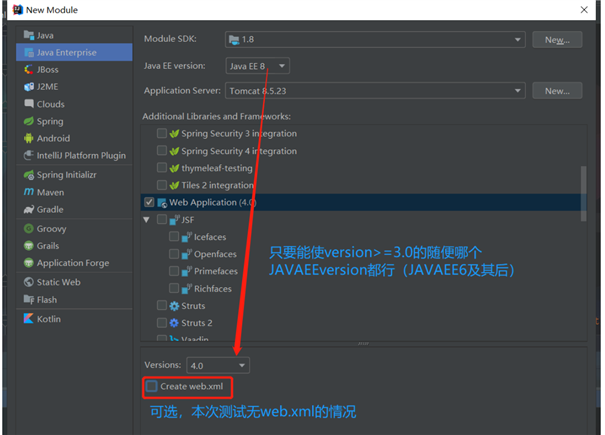
Task: Select Static Web module type
Action: coord(74,282)
